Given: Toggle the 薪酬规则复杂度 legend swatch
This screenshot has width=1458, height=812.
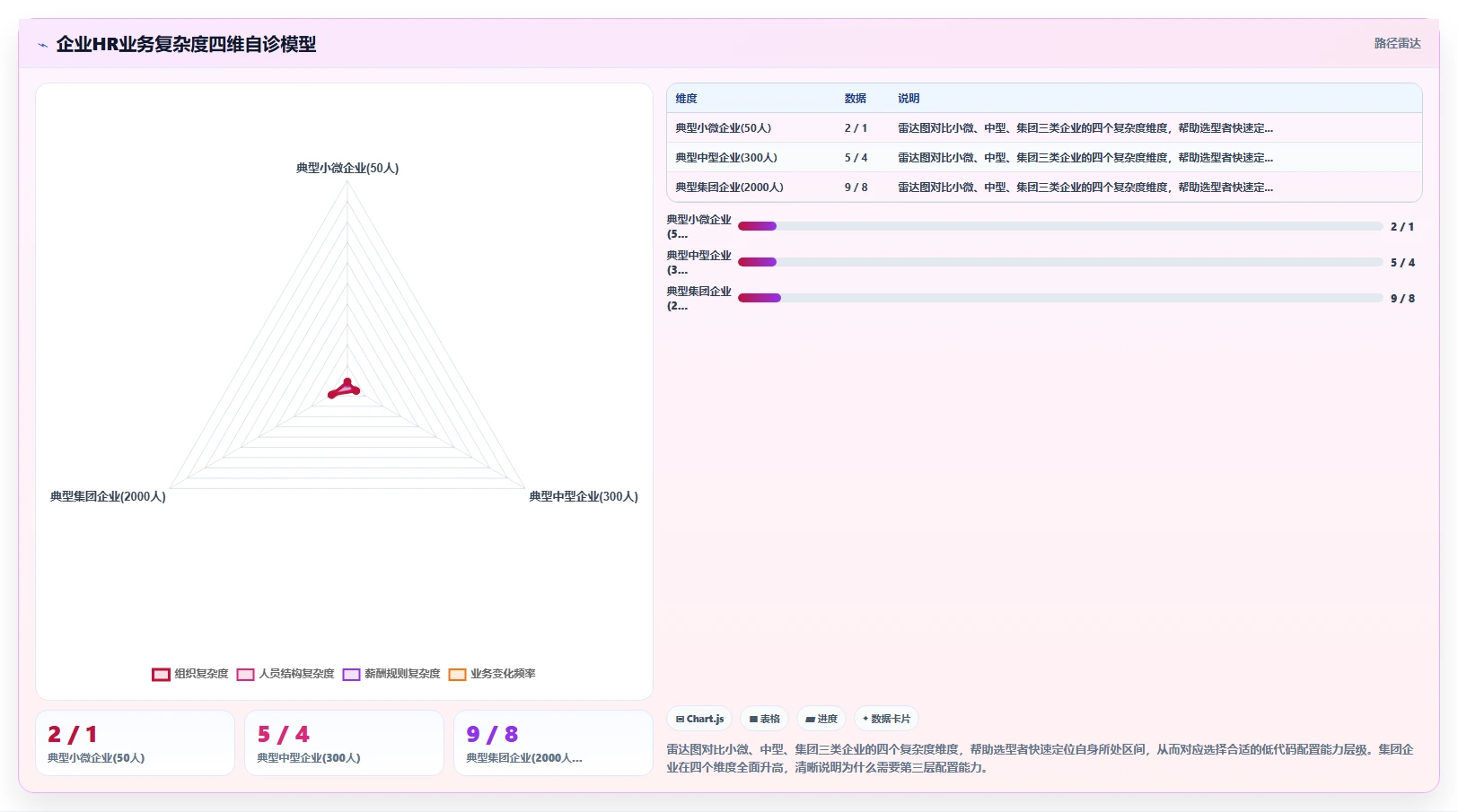Looking at the screenshot, I should coord(351,675).
